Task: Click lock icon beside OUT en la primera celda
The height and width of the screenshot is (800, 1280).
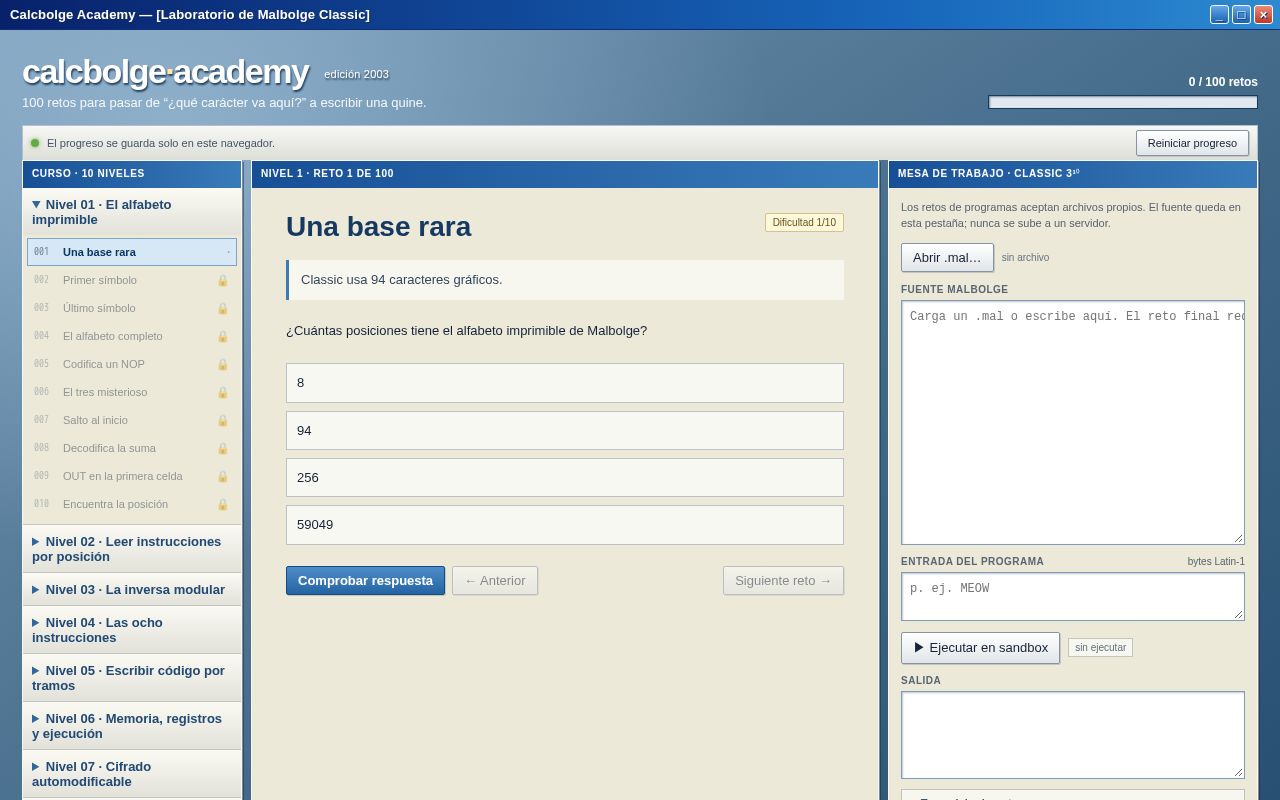Action: [x=223, y=476]
